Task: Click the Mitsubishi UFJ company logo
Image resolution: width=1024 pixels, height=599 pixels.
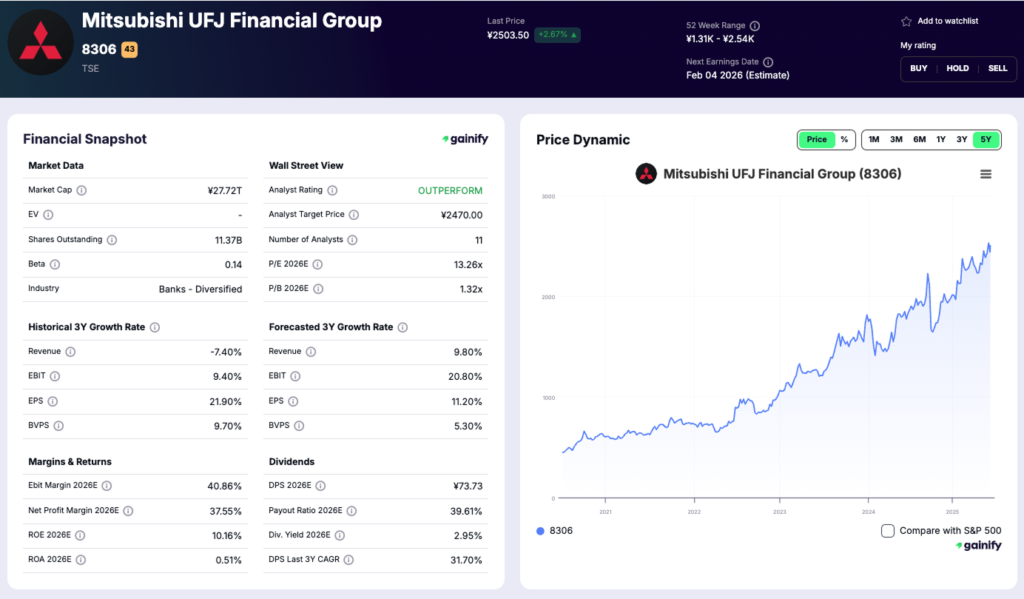Action: coord(40,42)
